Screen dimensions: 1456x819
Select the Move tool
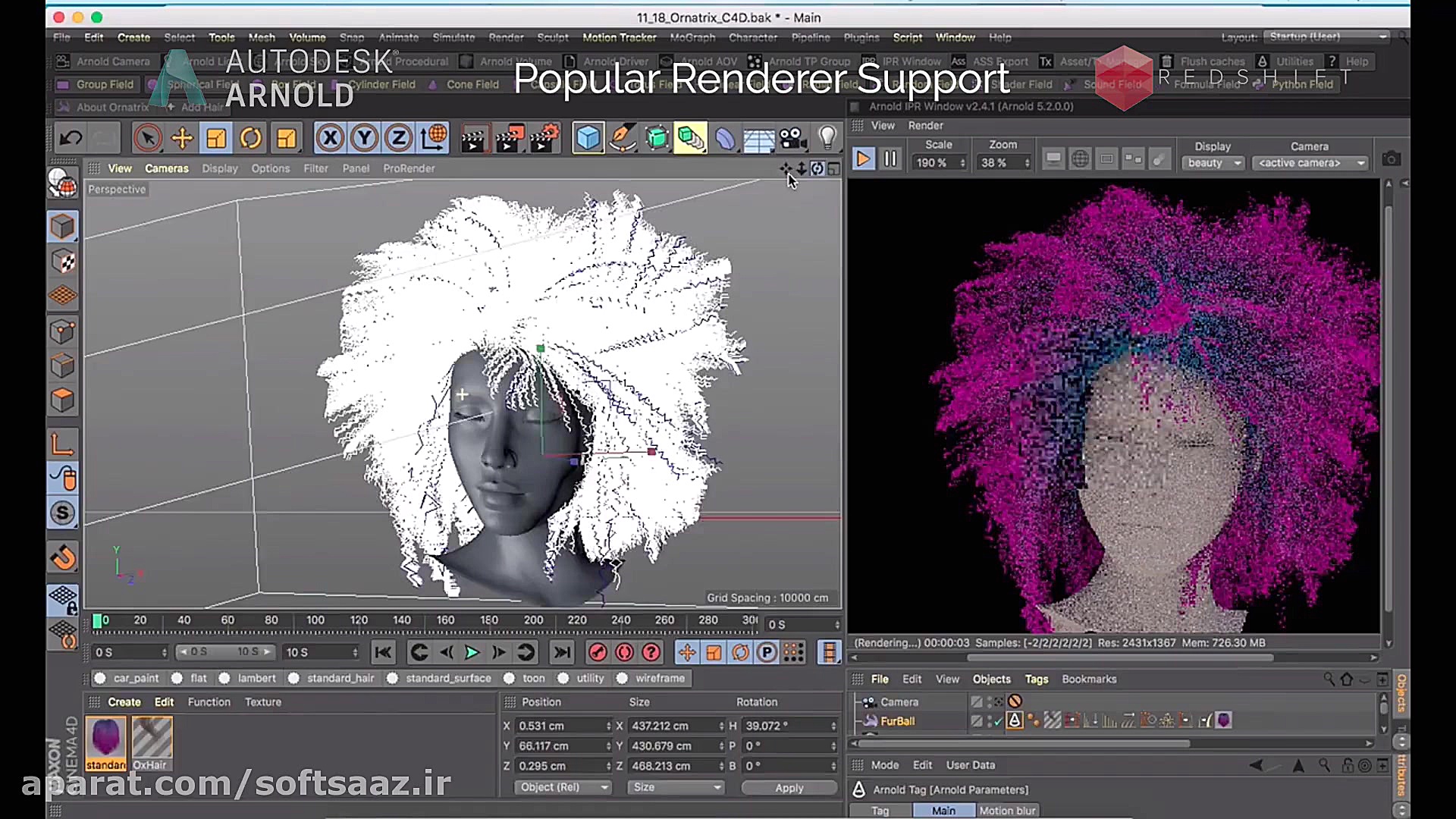pos(182,138)
